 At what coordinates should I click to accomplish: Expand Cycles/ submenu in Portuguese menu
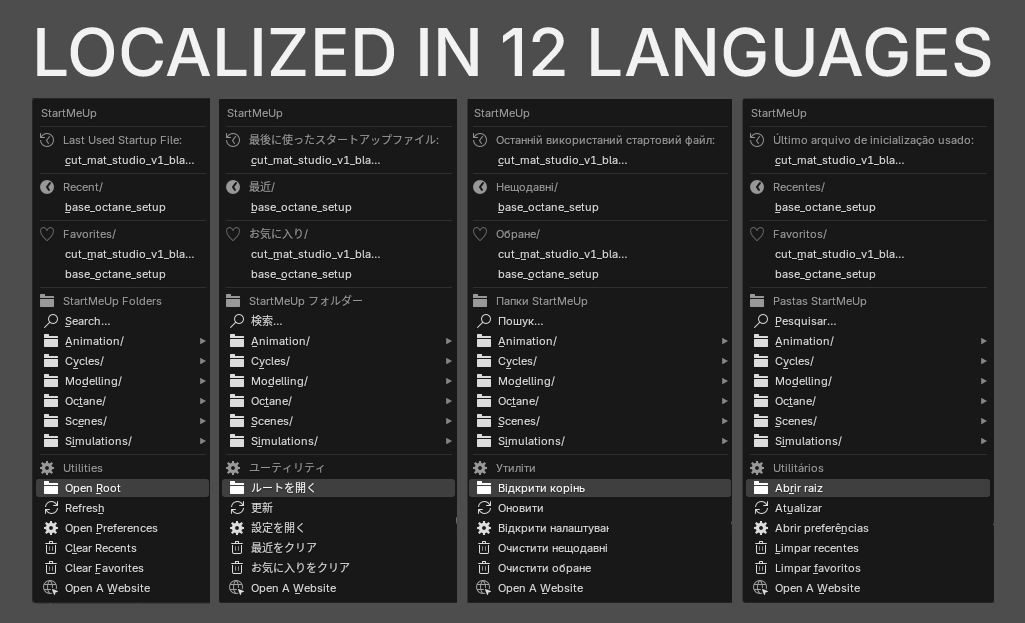tap(984, 361)
